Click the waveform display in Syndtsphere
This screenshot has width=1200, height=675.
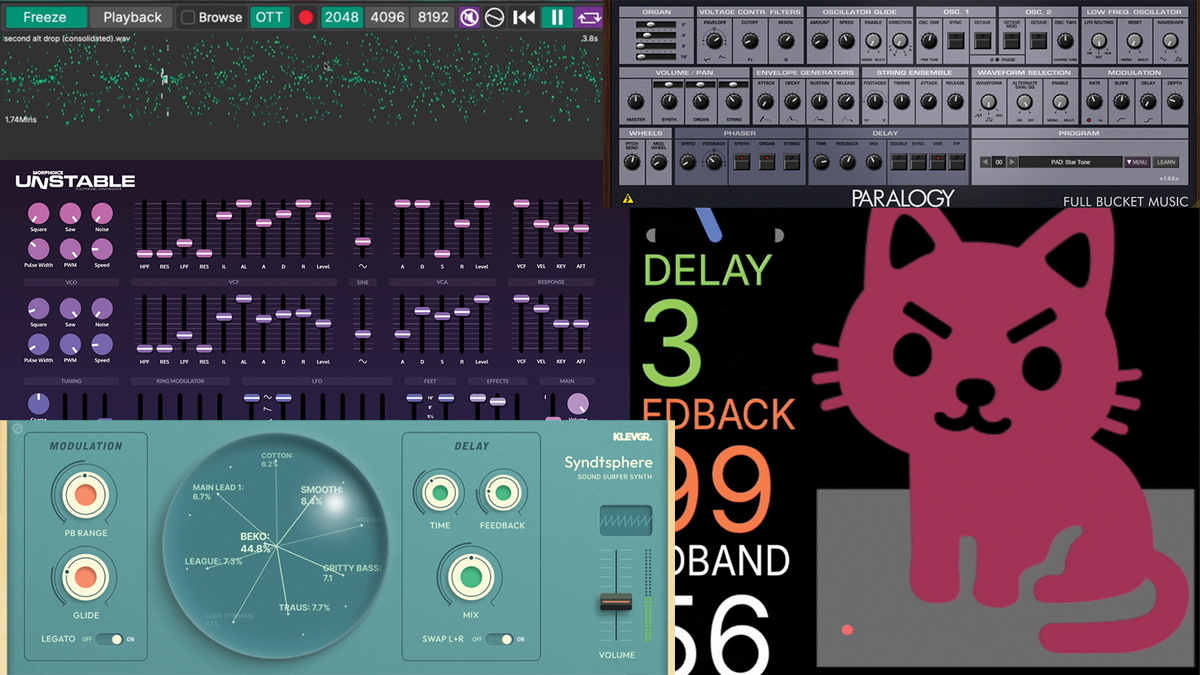(x=625, y=521)
